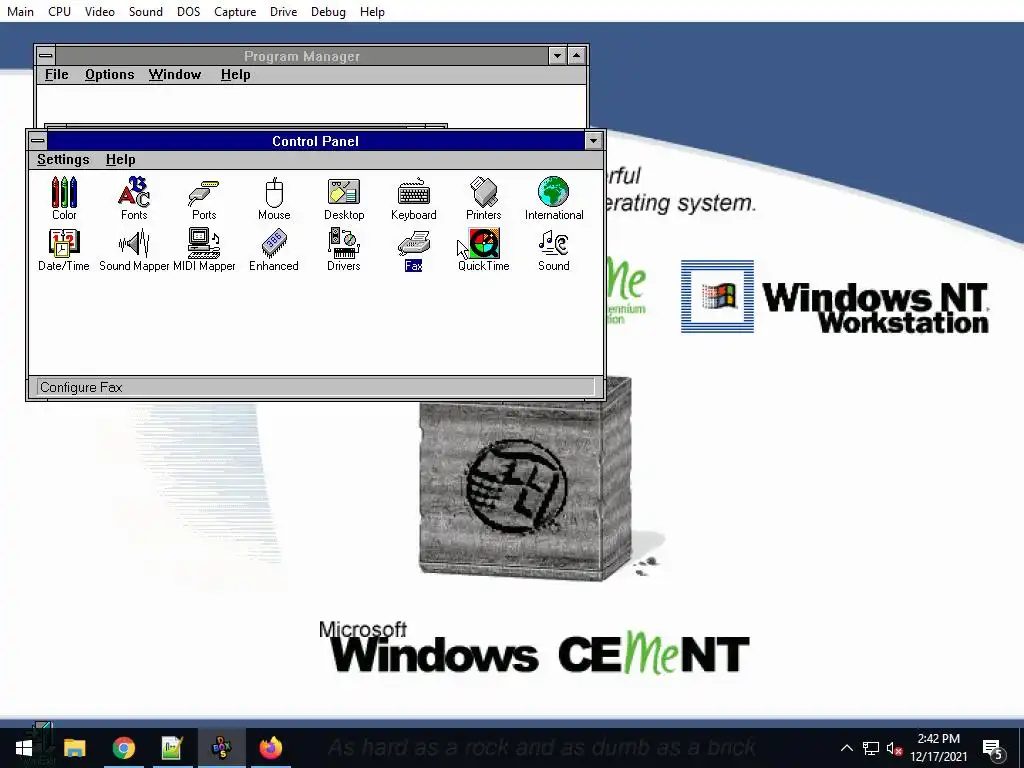1024x768 pixels.
Task: Open Control Panel system menu box
Action: coord(38,141)
